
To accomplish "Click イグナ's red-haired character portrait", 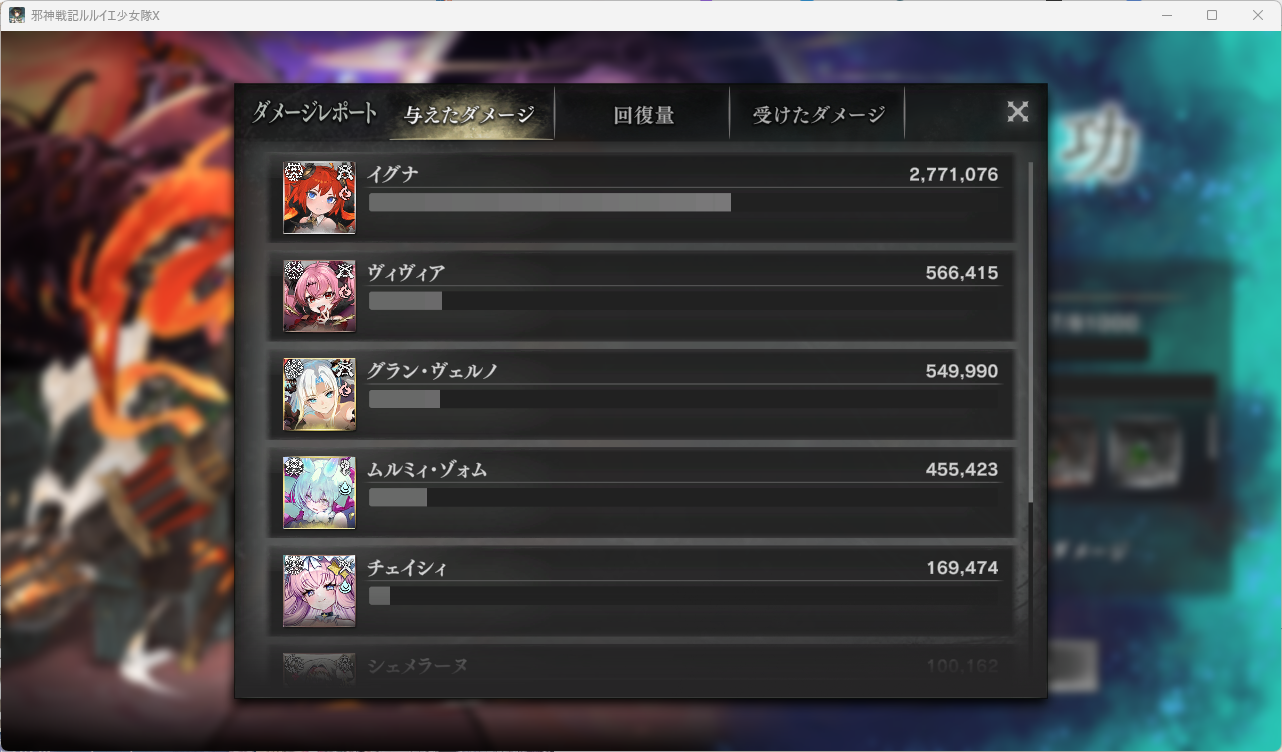I will tap(319, 197).
